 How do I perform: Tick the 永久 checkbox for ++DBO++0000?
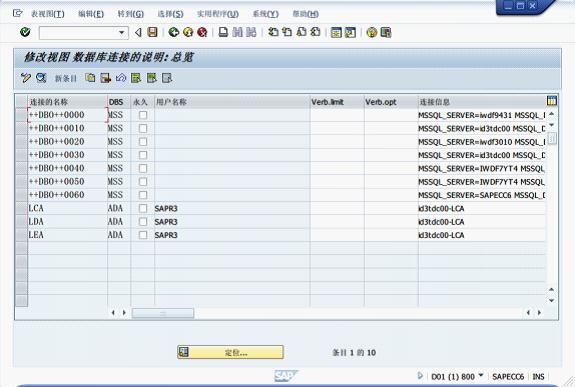tap(143, 115)
